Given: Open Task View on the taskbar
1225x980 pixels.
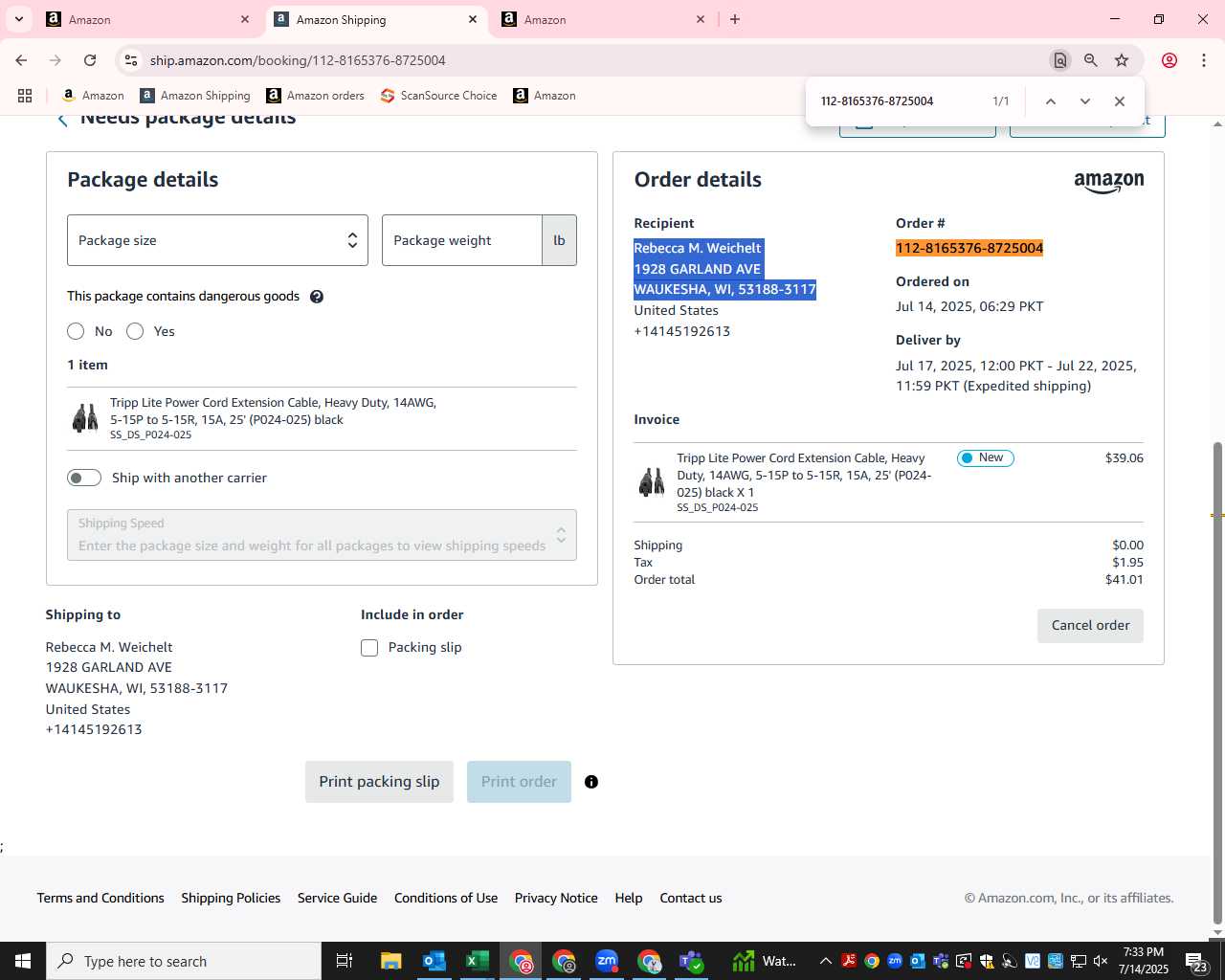Looking at the screenshot, I should (345, 961).
